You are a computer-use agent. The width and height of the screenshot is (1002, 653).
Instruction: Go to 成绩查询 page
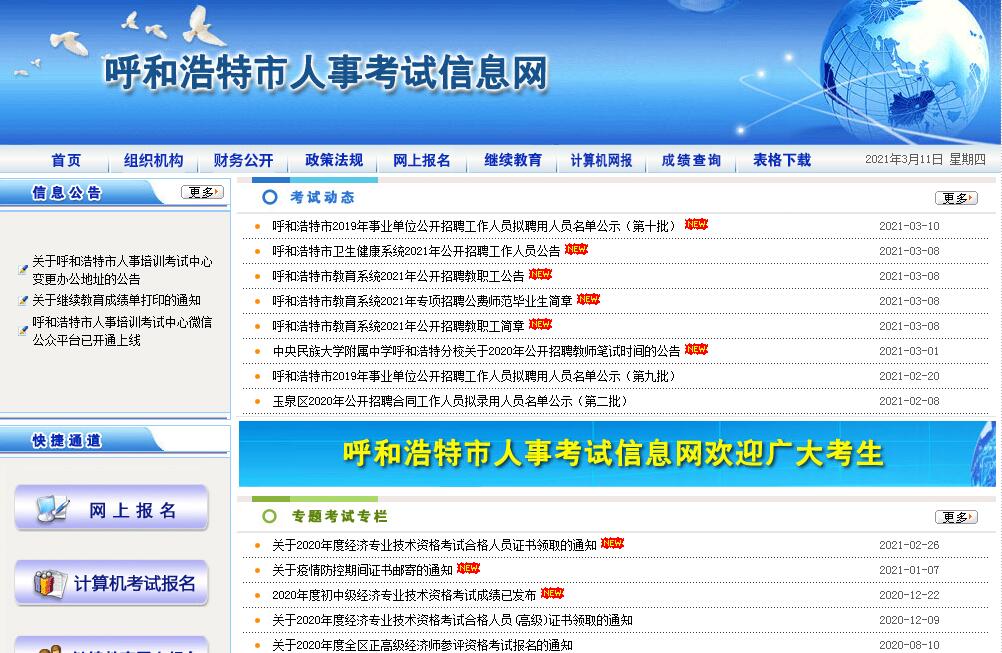[x=691, y=160]
